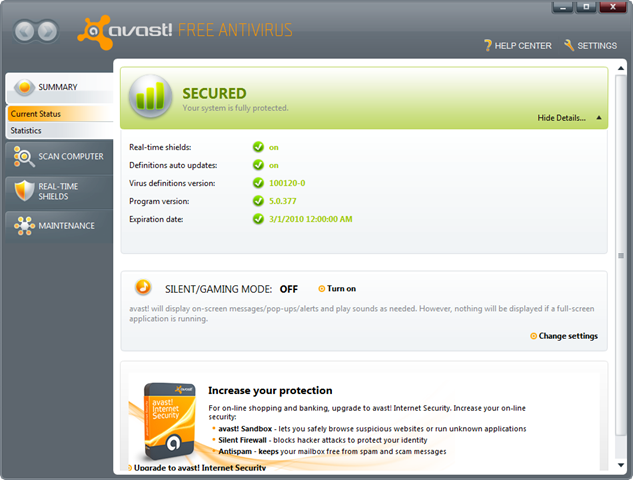Viewport: 633px width, 480px height.
Task: Click the vertical scrollbar thumb
Action: click(x=621, y=255)
